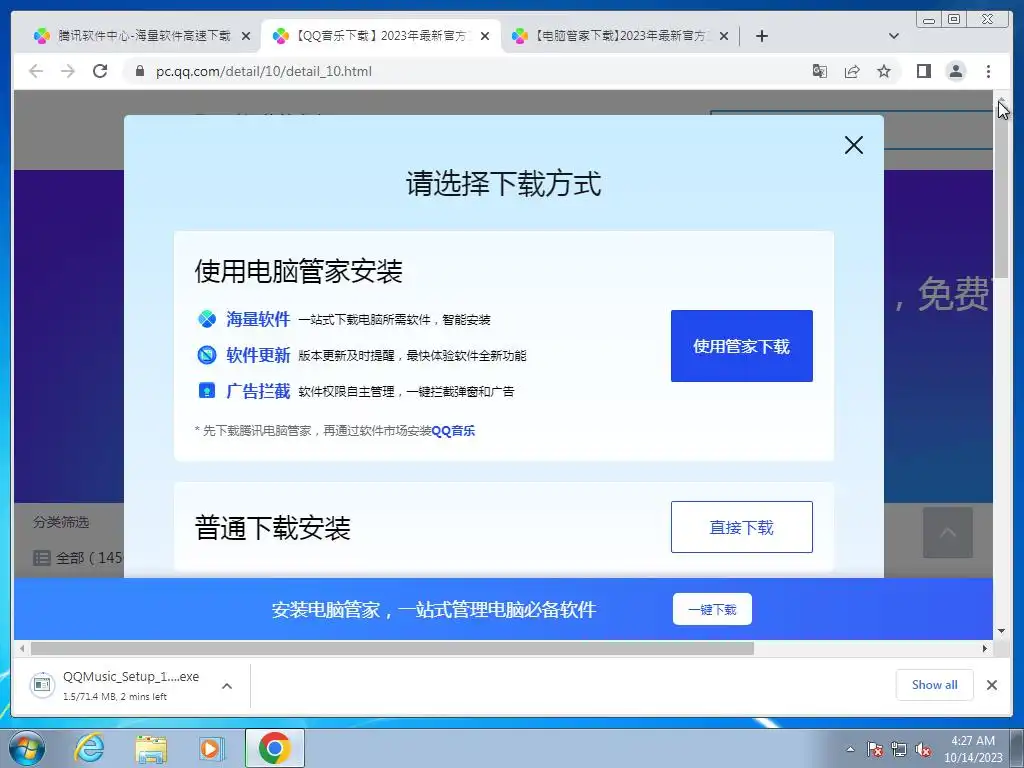This screenshot has width=1024, height=768.
Task: Show hidden system tray icons
Action: (x=850, y=749)
